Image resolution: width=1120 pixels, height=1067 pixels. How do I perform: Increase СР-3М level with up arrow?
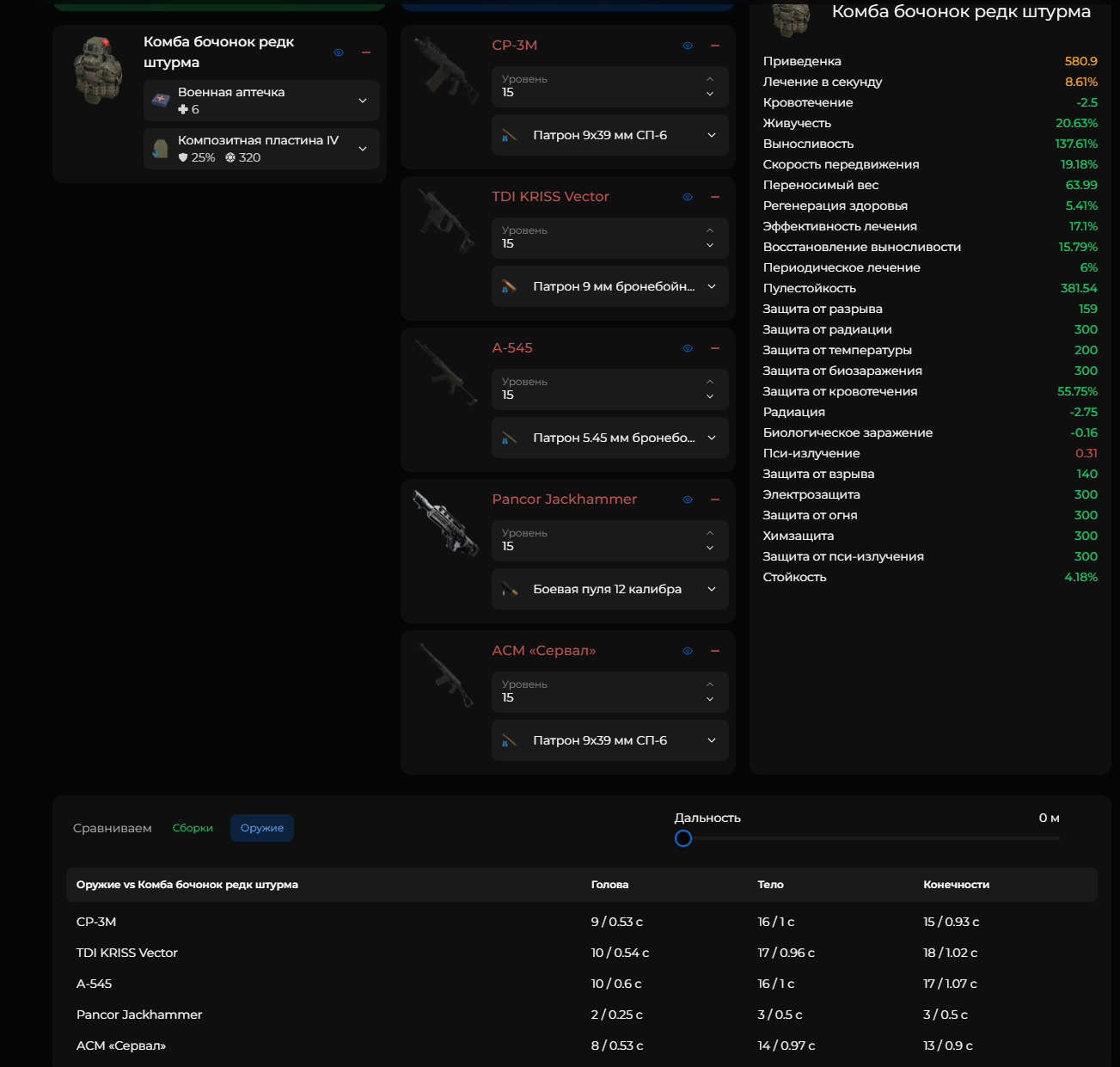pyautogui.click(x=710, y=79)
